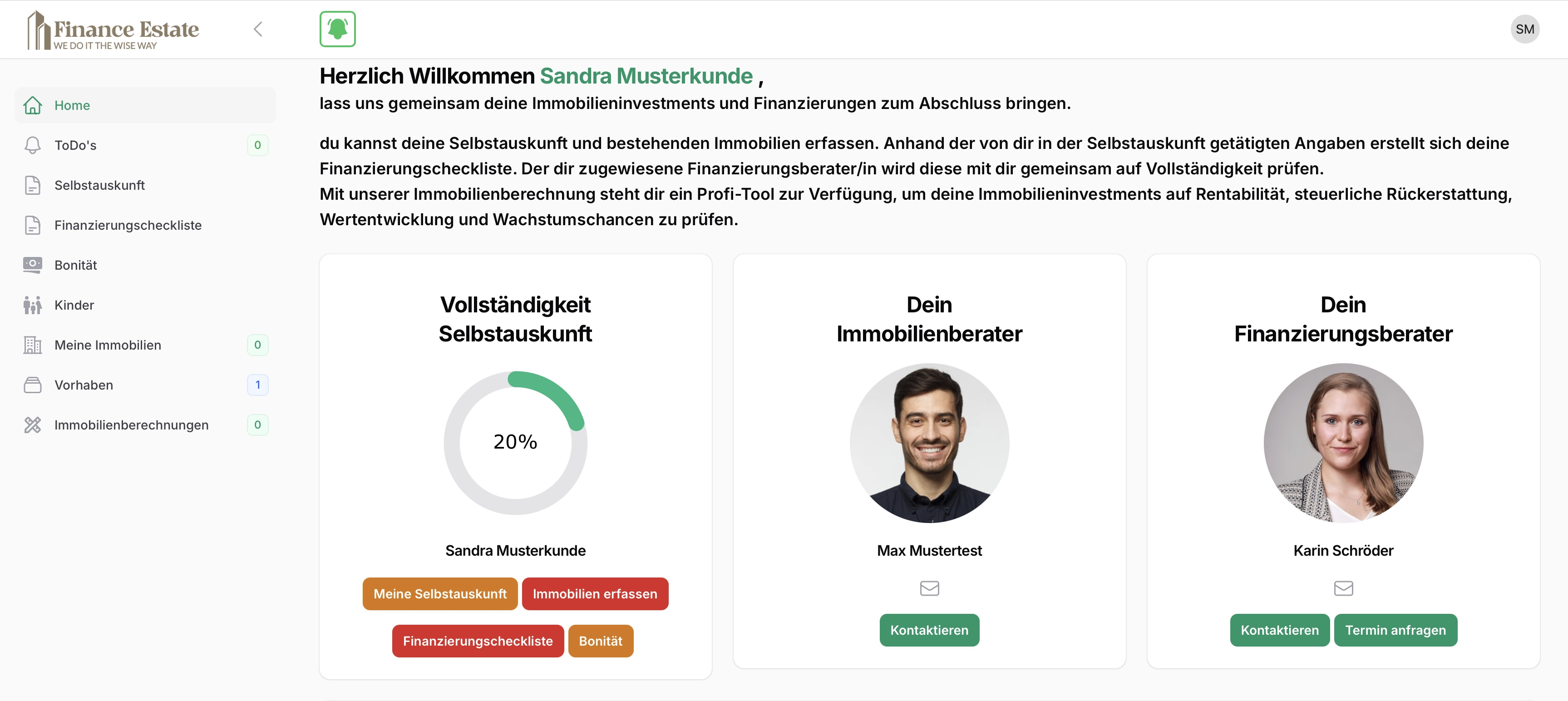The image size is (1568, 701).
Task: Click the Immobilienberechnungen tools icon
Action: pos(32,425)
